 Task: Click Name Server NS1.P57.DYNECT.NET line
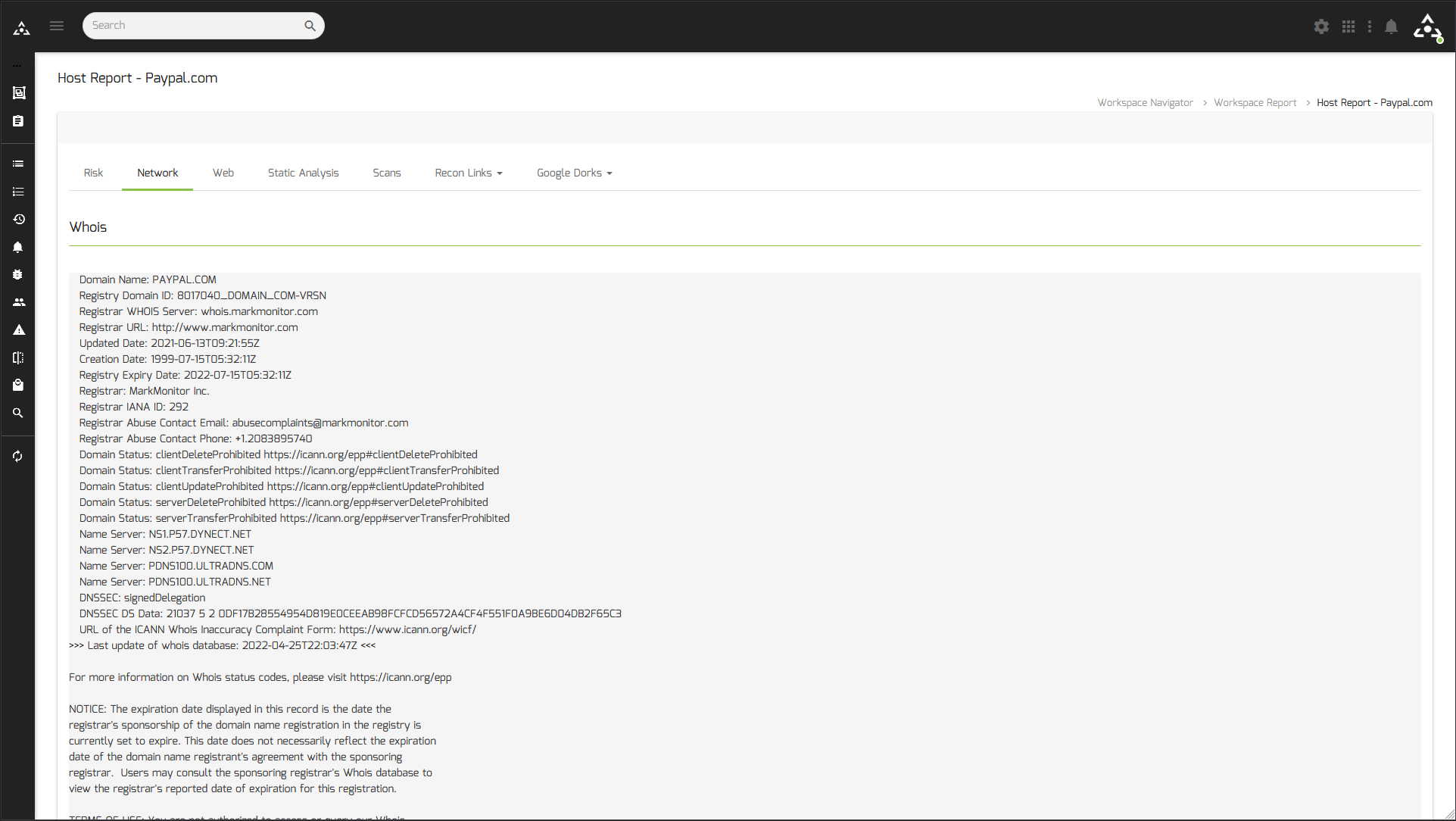(x=165, y=534)
